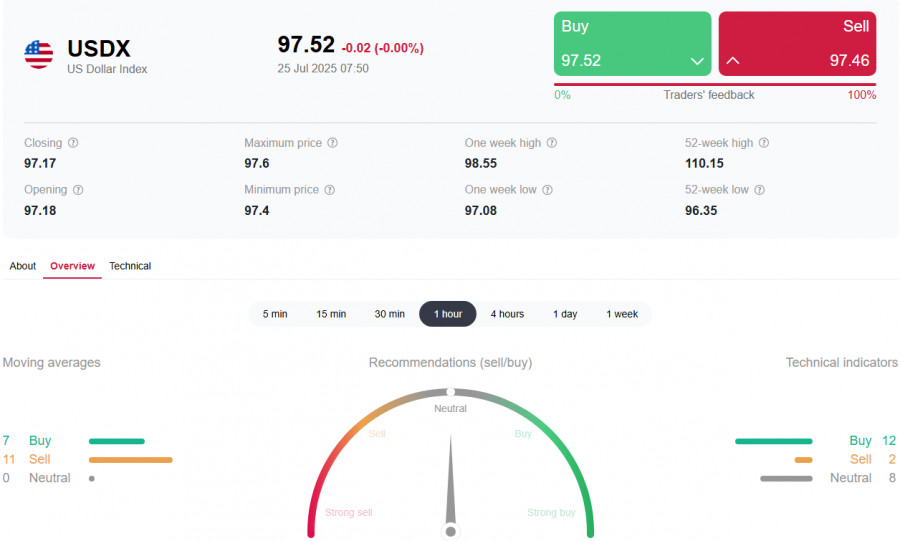Click the Moving averages Sell orange bar
The width and height of the screenshot is (900, 541).
click(131, 460)
